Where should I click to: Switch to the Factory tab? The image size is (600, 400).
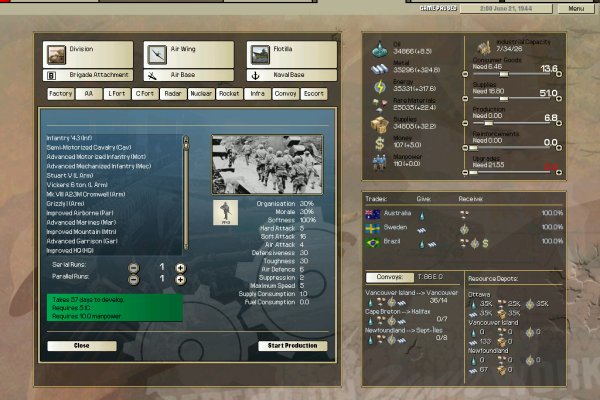coord(60,94)
